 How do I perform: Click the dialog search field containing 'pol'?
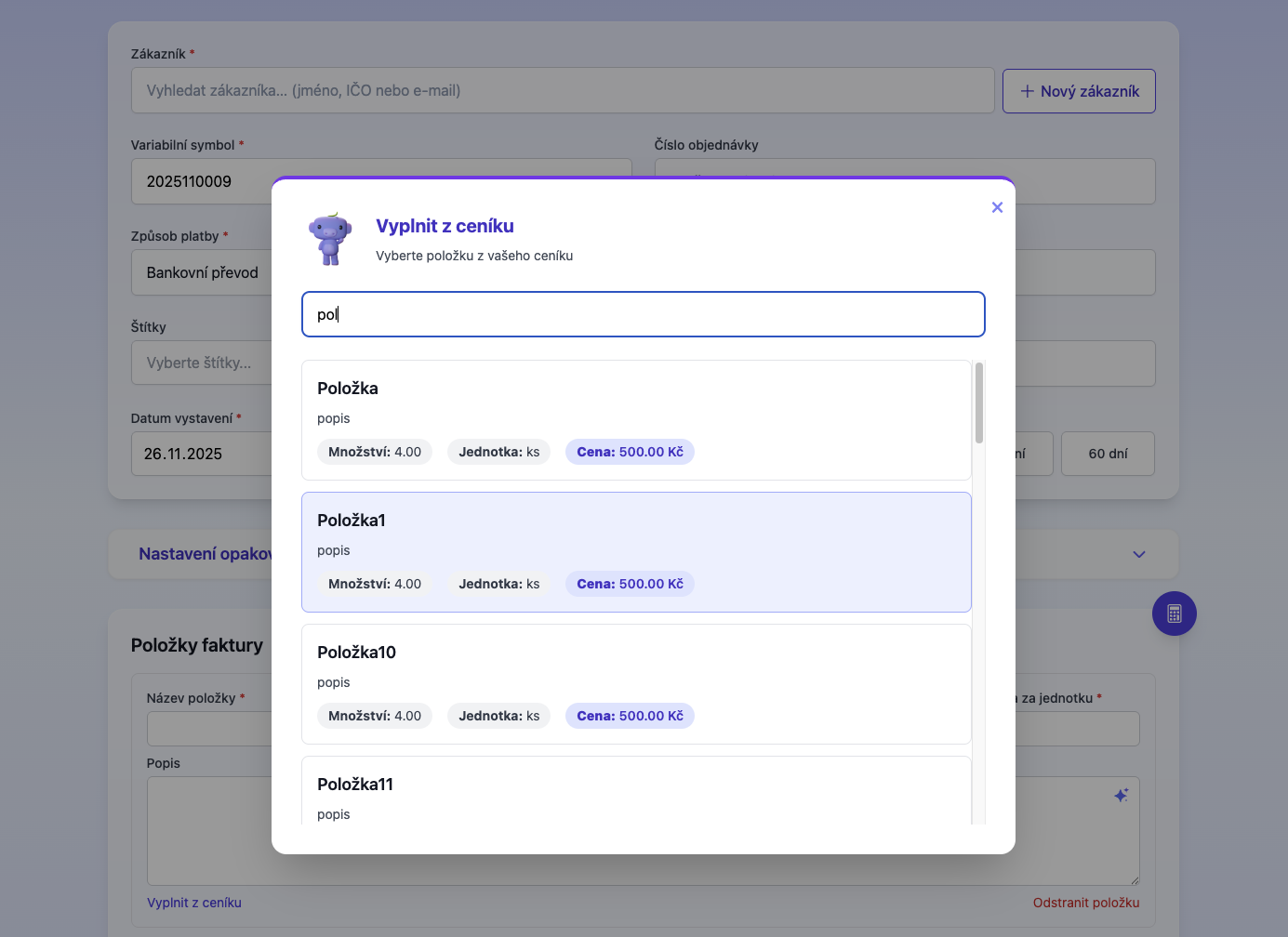pos(643,314)
